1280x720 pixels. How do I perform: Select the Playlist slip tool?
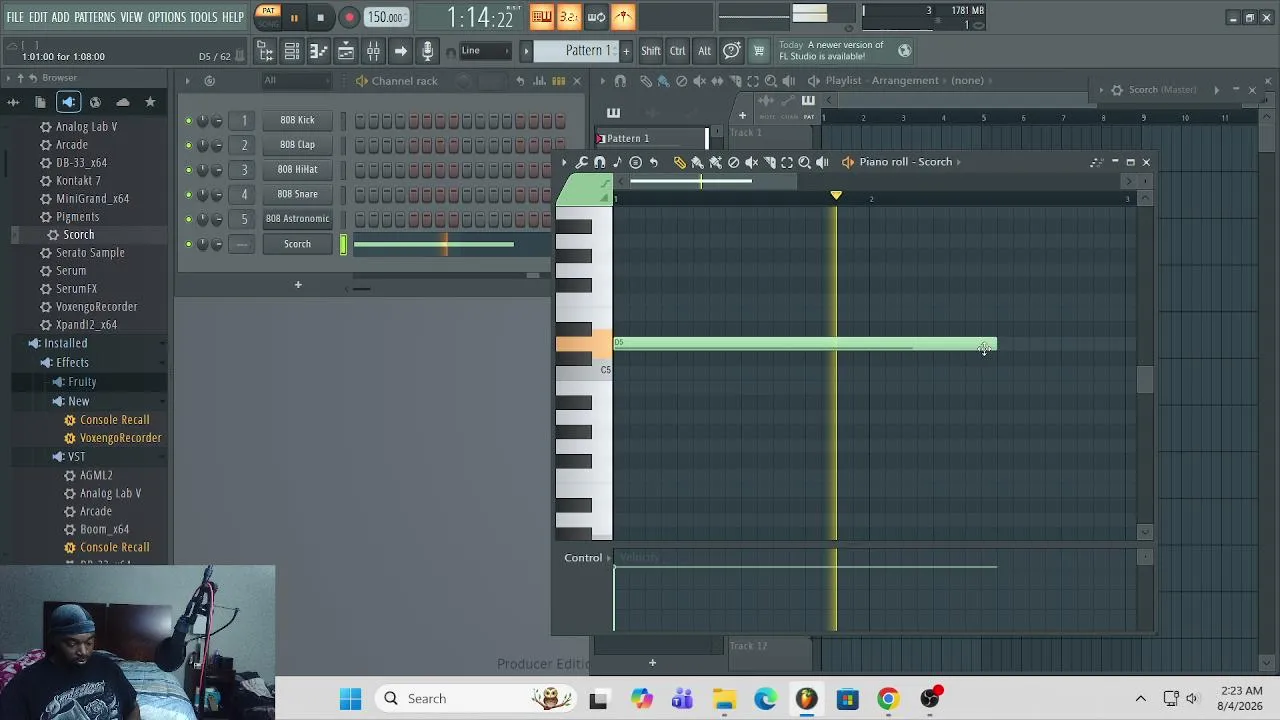point(717,81)
